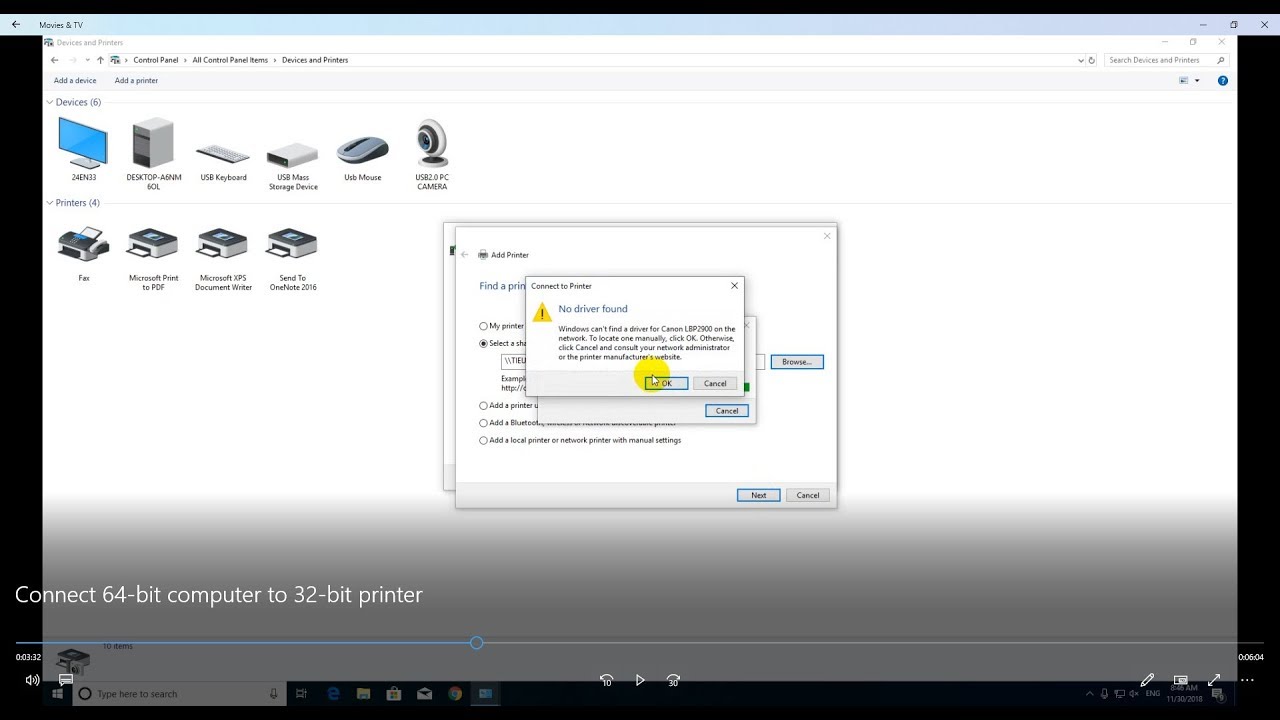Viewport: 1280px width, 720px height.
Task: Click Cancel at the wizard's bottom right
Action: tap(808, 495)
